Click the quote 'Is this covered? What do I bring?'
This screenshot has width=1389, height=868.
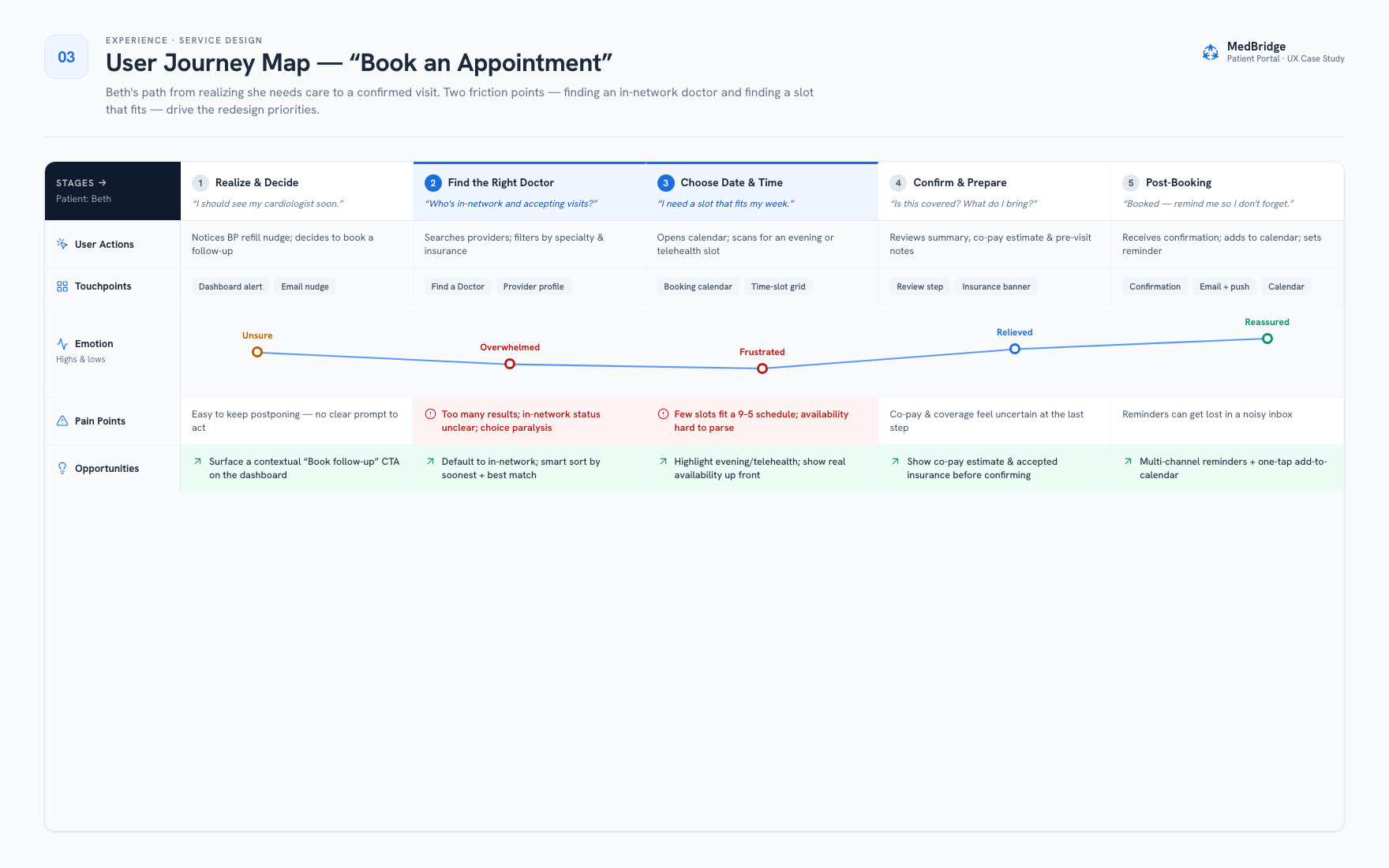[964, 204]
